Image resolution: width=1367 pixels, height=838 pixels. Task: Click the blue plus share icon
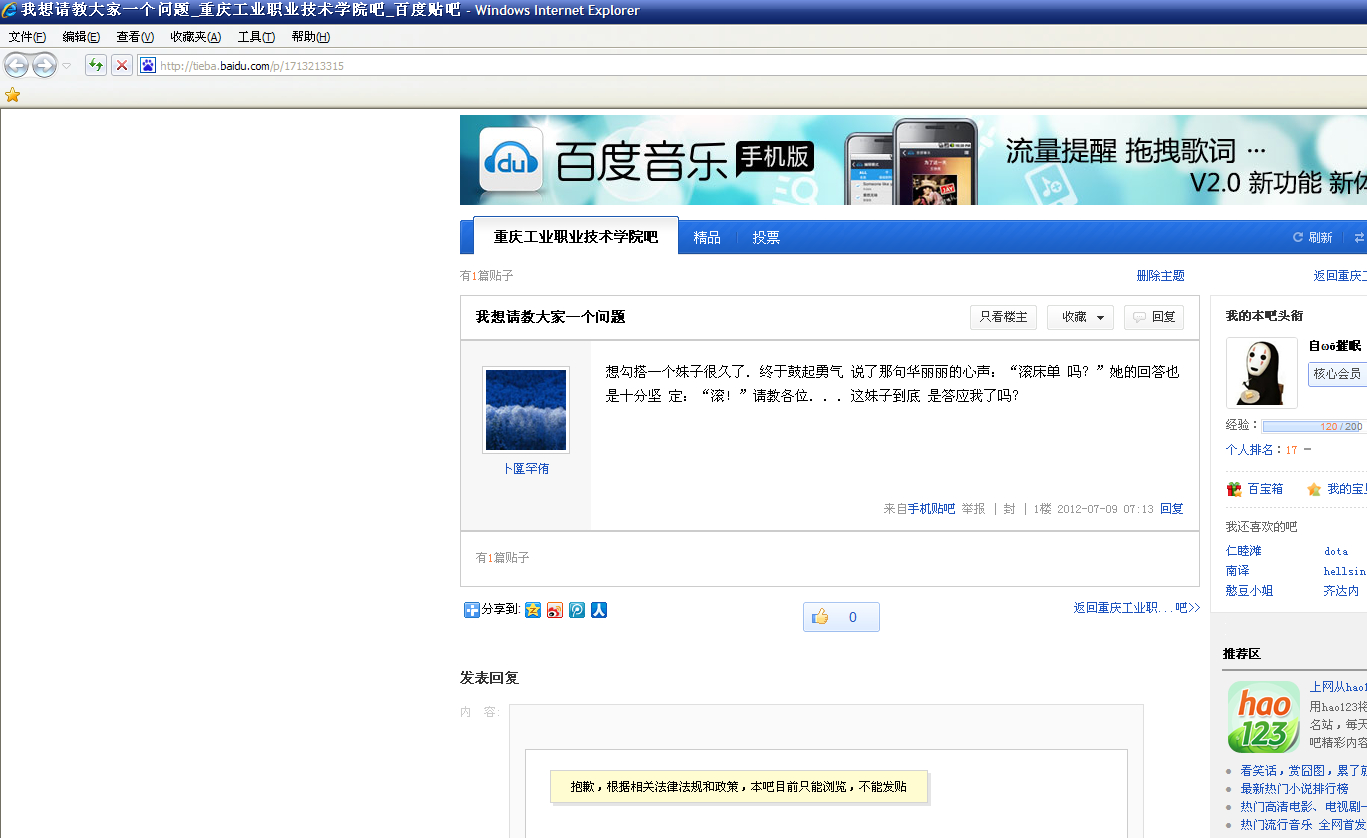click(472, 610)
